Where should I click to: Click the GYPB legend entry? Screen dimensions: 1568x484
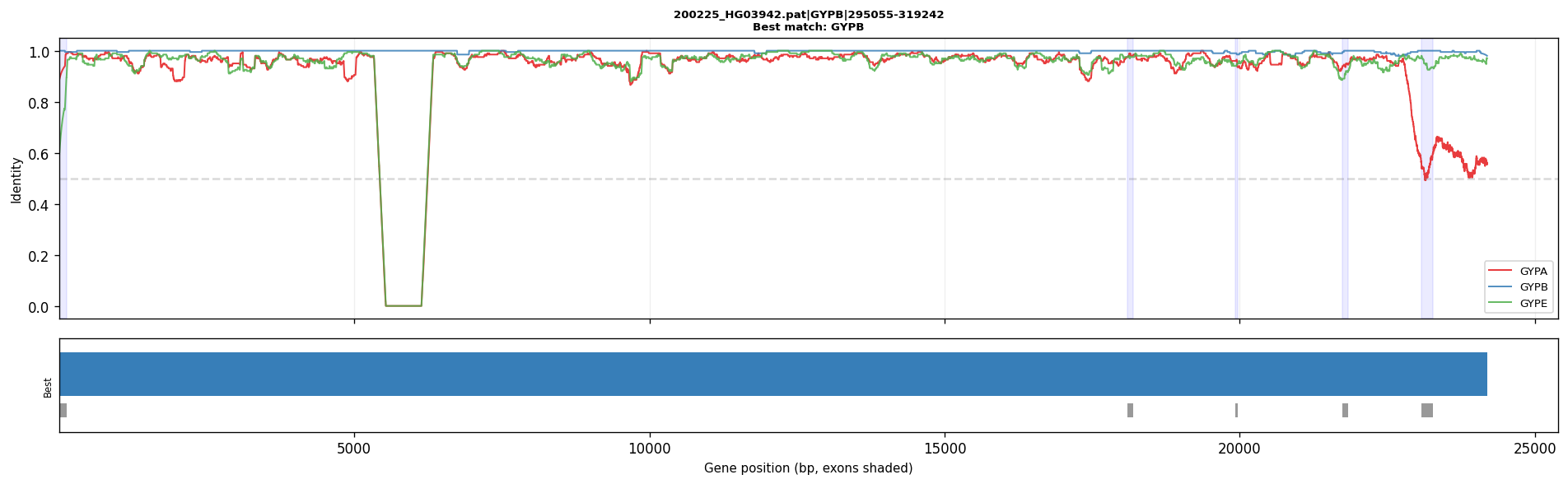coord(1519,287)
